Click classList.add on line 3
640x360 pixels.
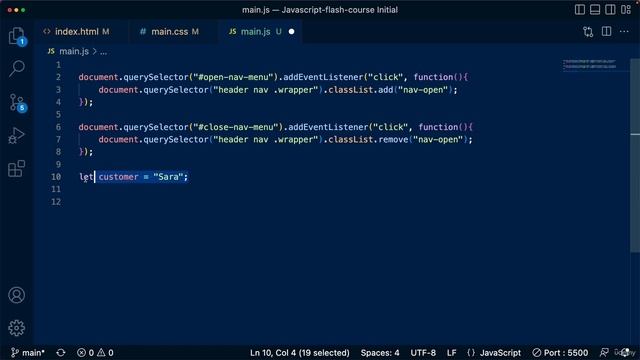pyautogui.click(x=361, y=89)
